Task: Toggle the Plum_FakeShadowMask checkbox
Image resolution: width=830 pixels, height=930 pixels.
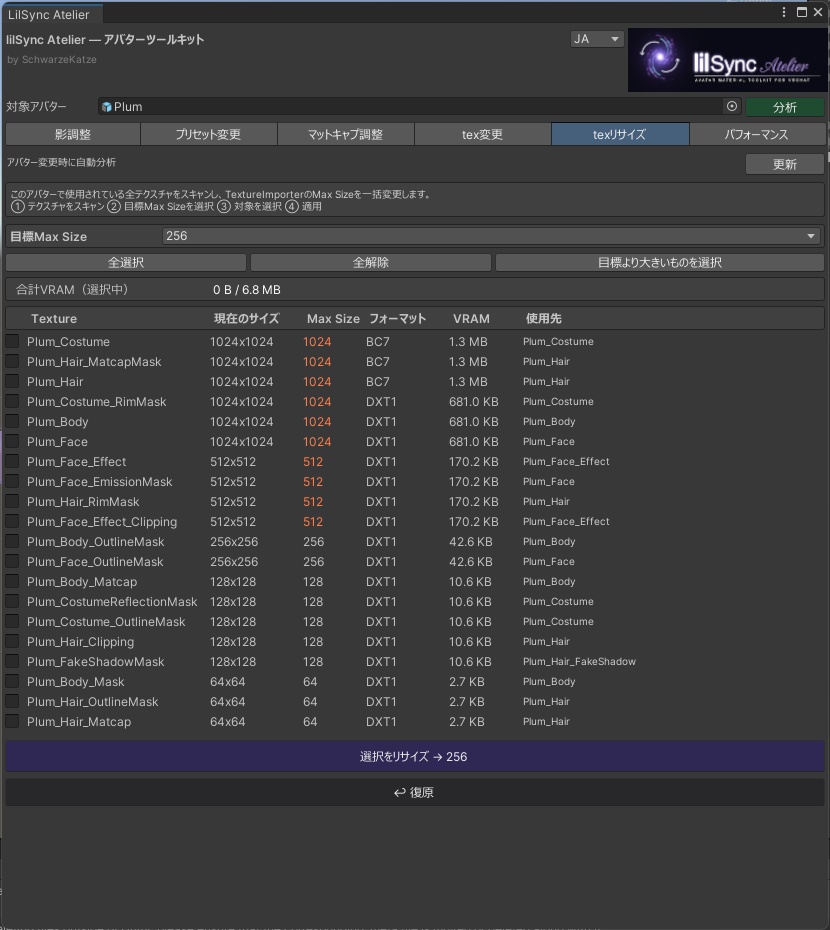Action: 12,661
